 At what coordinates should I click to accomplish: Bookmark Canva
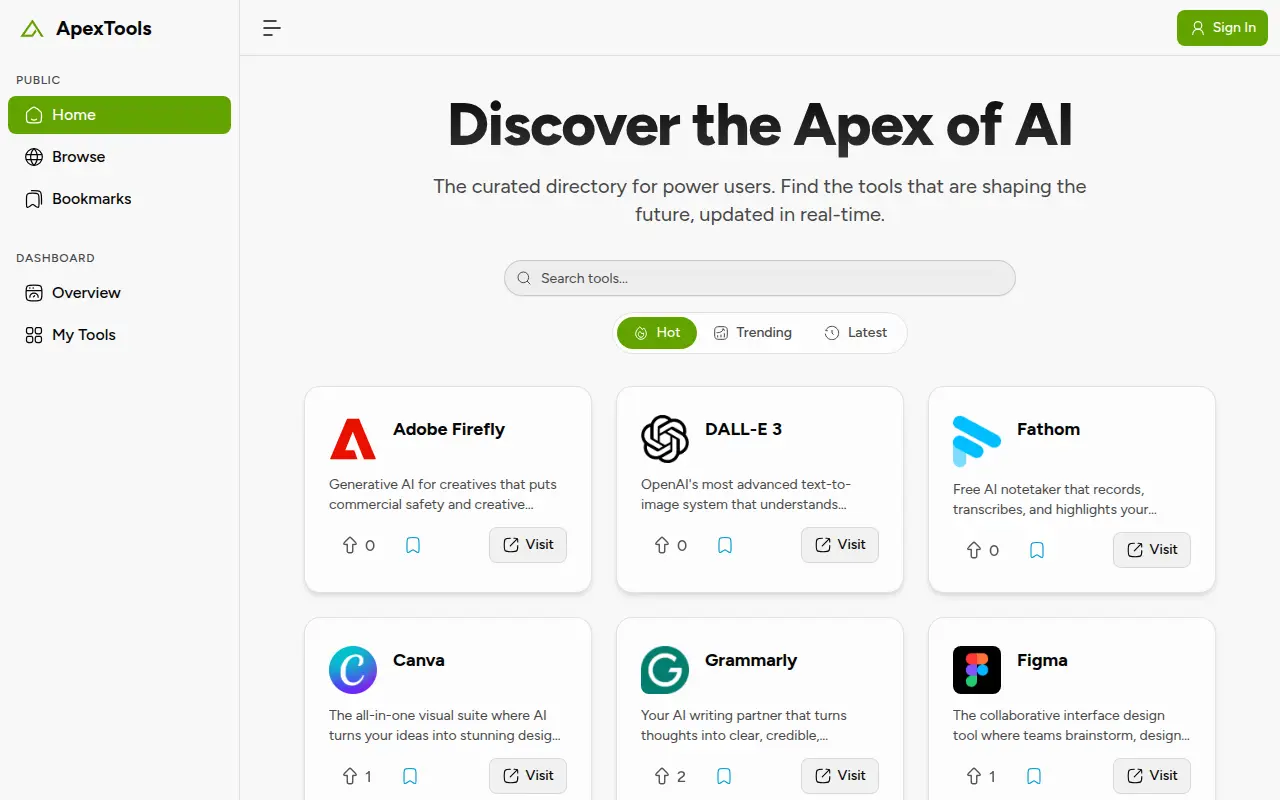pyautogui.click(x=410, y=776)
